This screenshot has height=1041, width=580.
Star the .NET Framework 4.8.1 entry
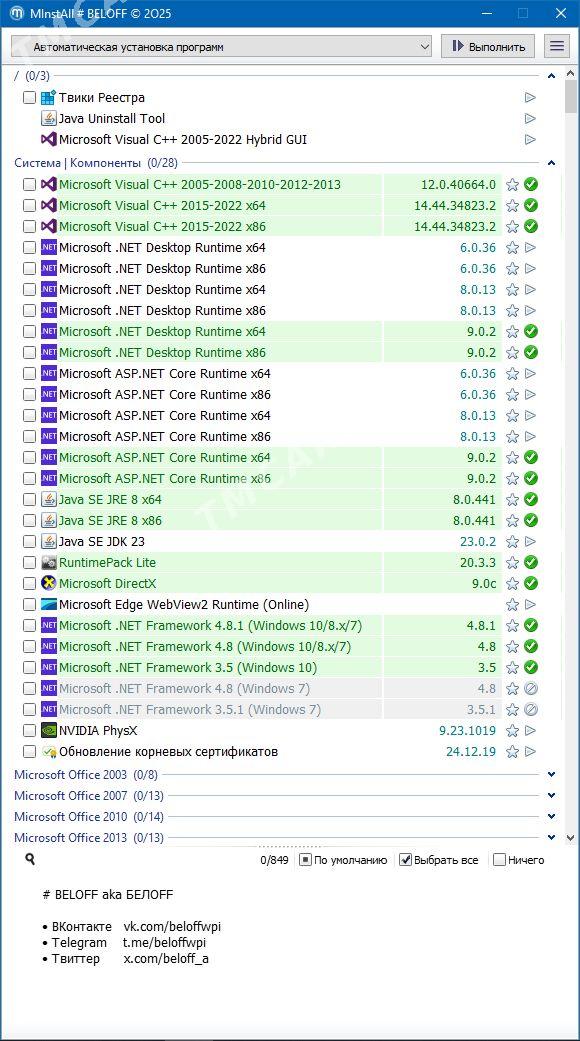(x=512, y=625)
